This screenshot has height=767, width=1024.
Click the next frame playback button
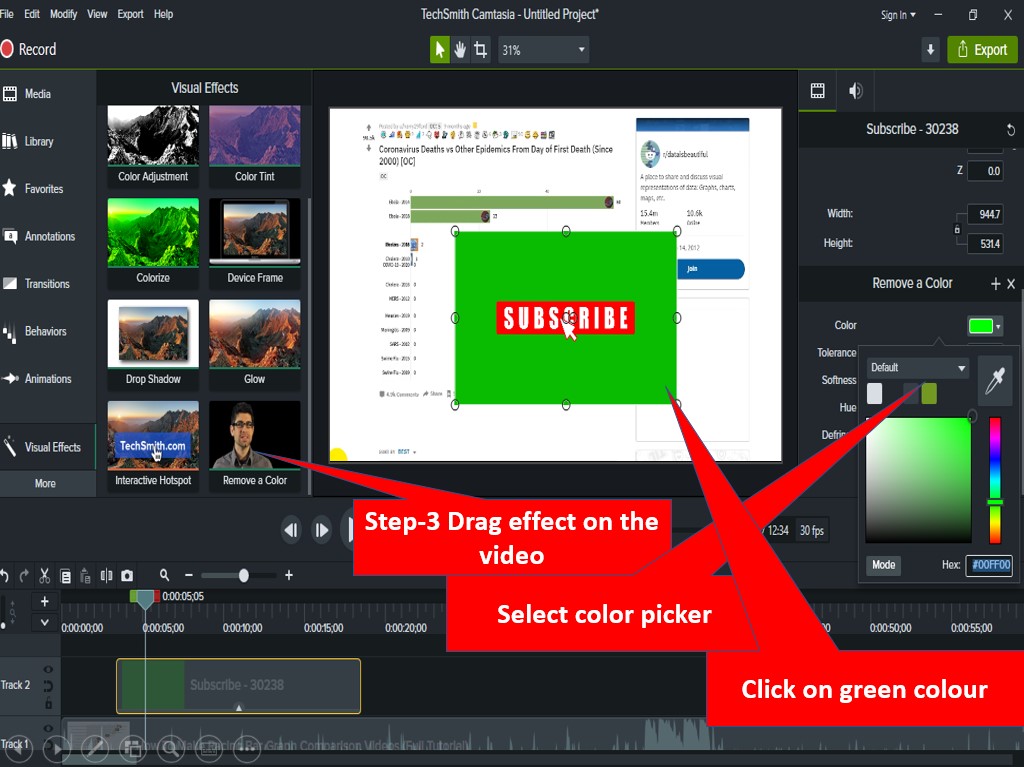pos(321,530)
